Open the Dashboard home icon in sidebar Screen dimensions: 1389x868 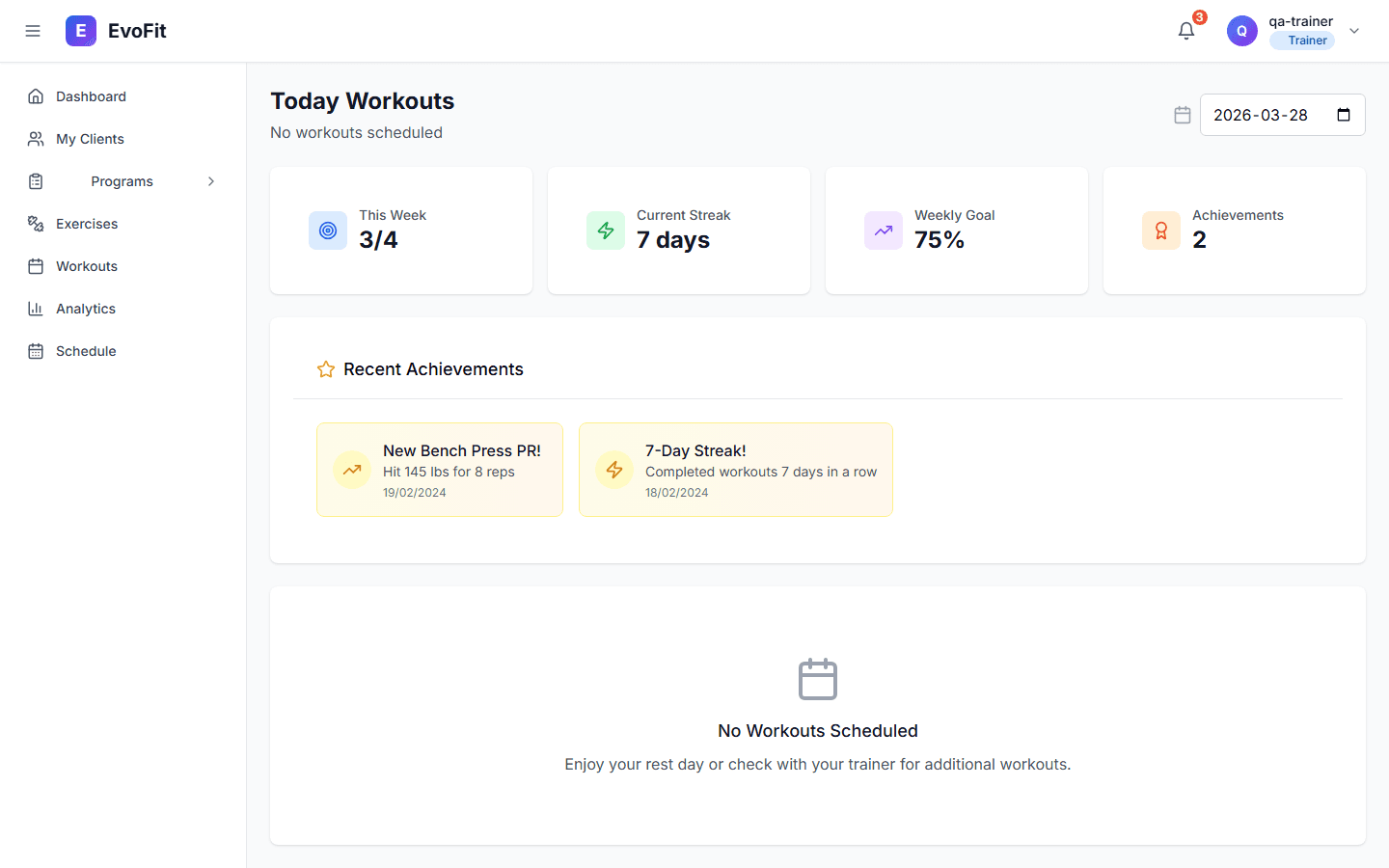click(x=36, y=95)
